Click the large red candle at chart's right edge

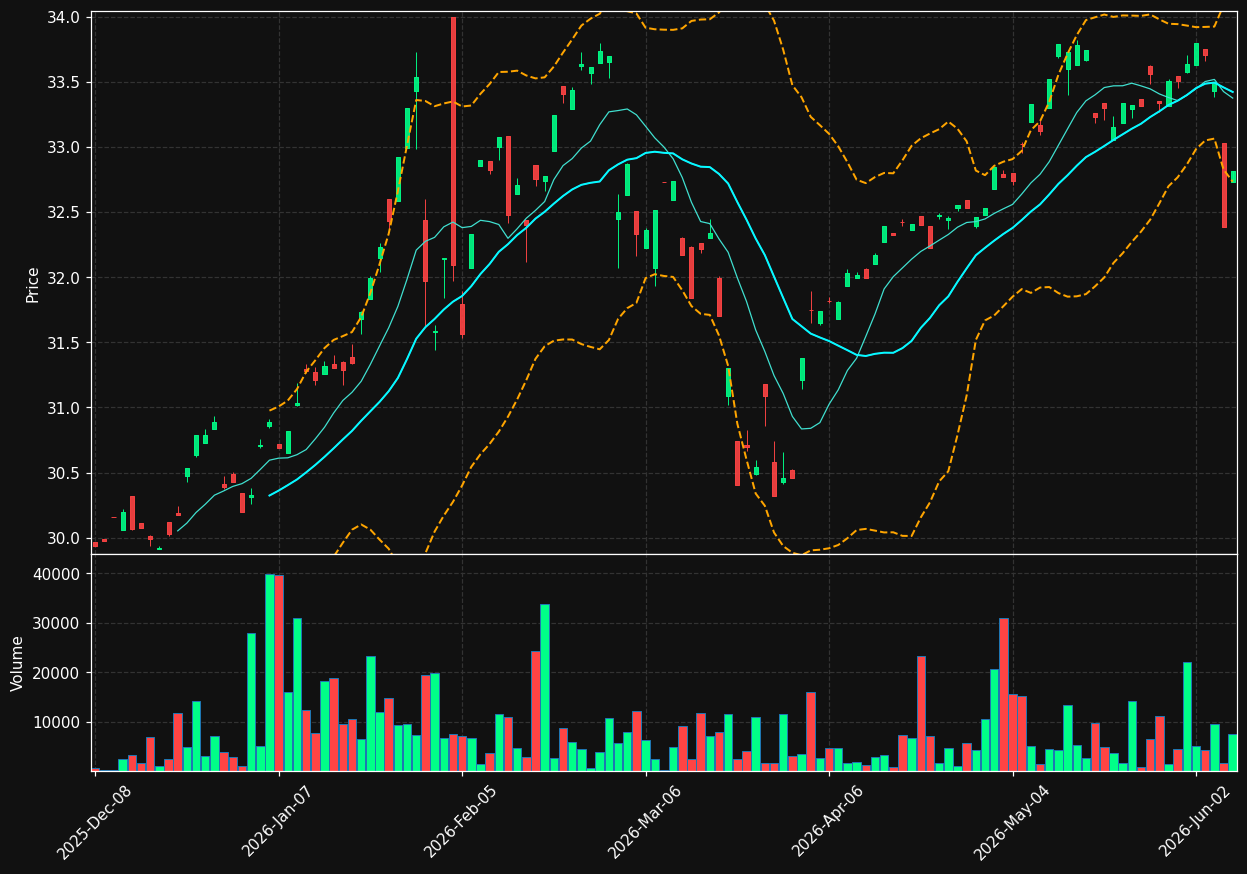(x=1224, y=185)
